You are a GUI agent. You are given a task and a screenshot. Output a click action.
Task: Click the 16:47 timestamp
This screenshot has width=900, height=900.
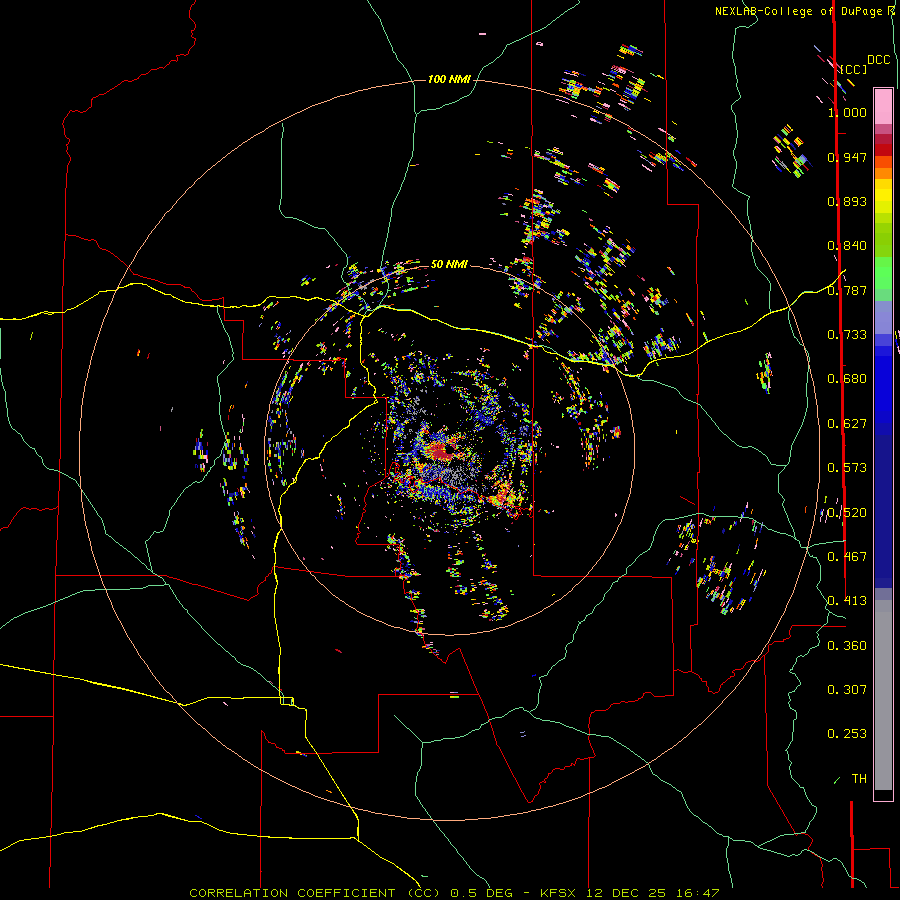coord(699,893)
